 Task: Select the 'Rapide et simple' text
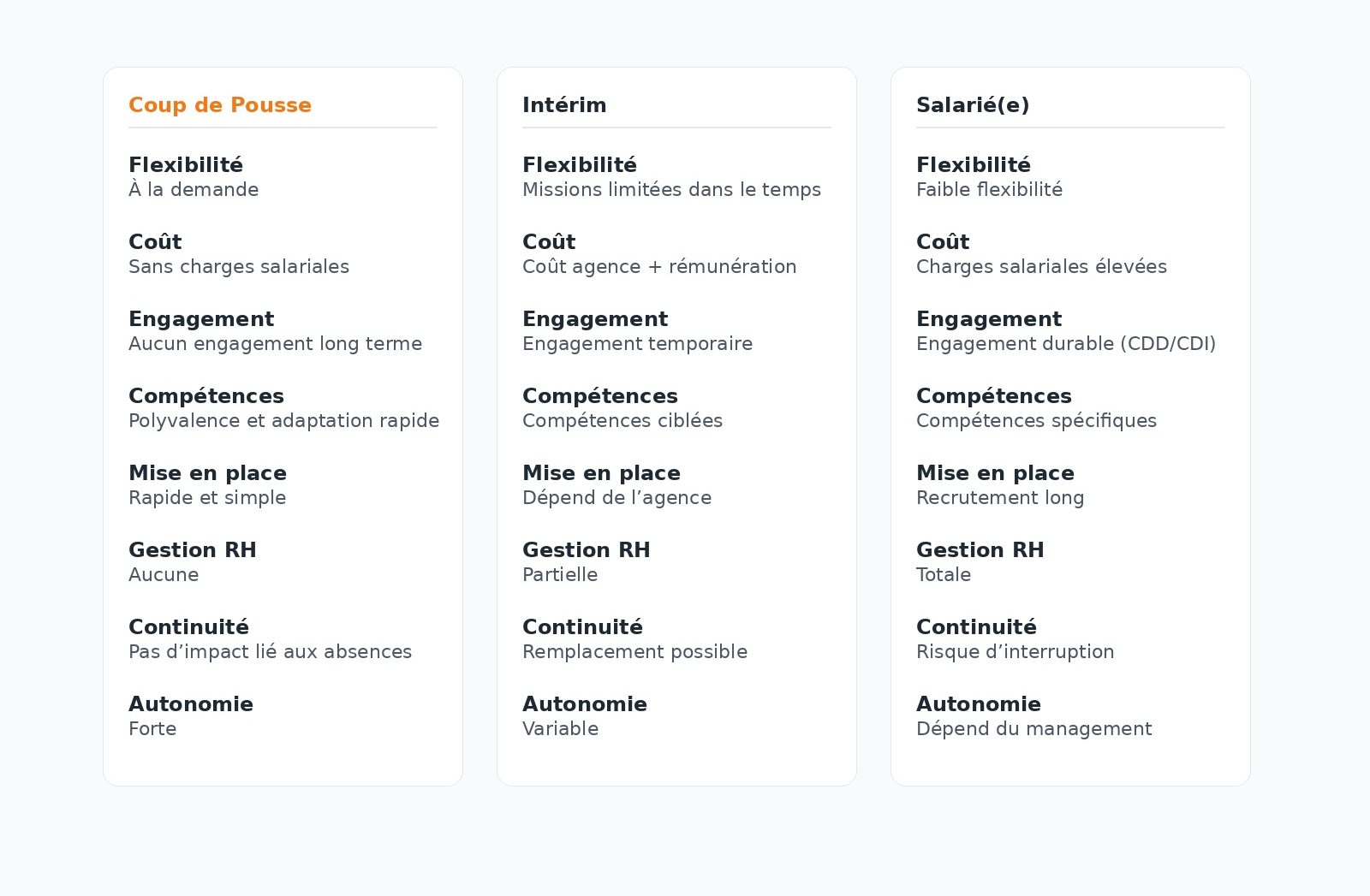click(207, 498)
